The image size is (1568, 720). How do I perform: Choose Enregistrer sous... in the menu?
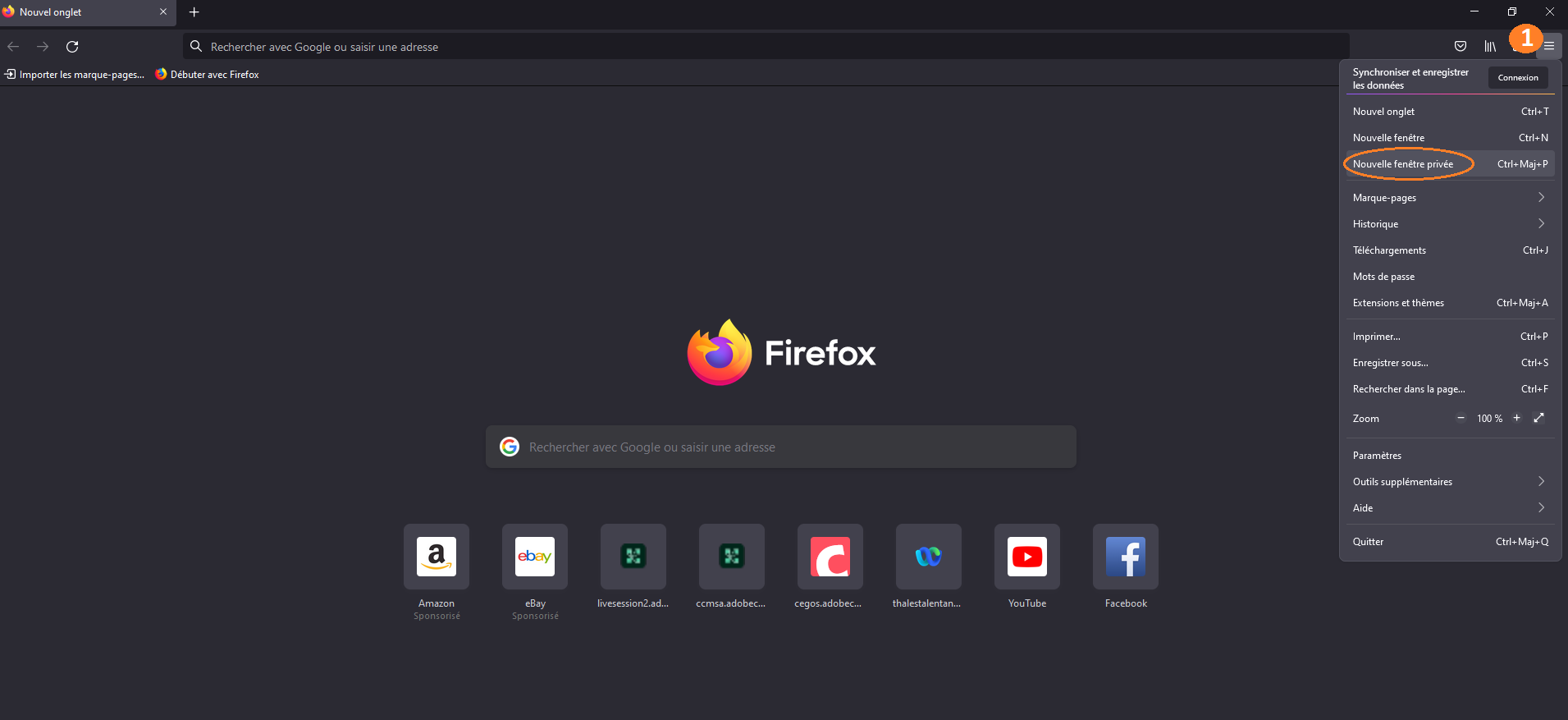1450,363
